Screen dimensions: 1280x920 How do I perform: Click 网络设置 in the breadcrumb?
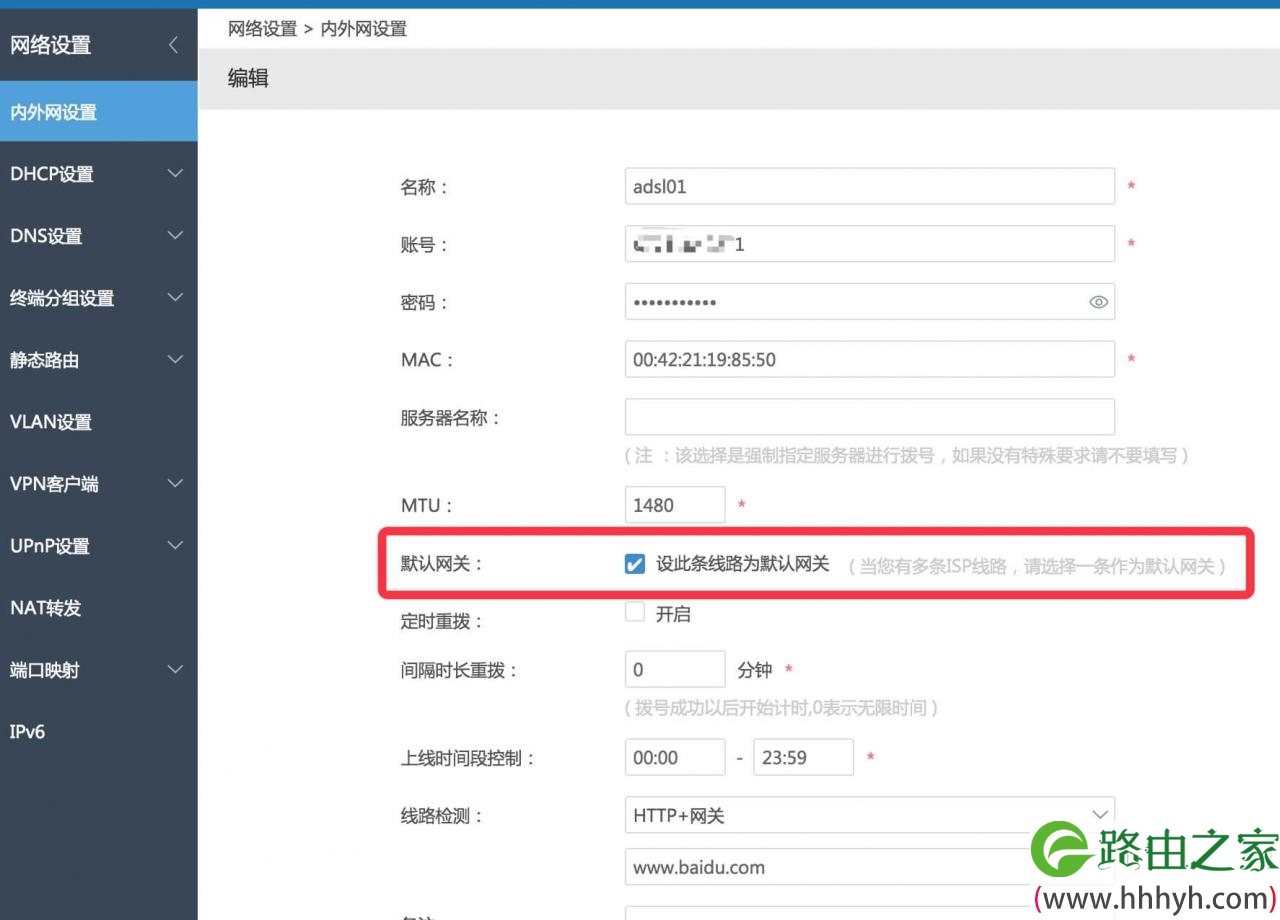[263, 29]
